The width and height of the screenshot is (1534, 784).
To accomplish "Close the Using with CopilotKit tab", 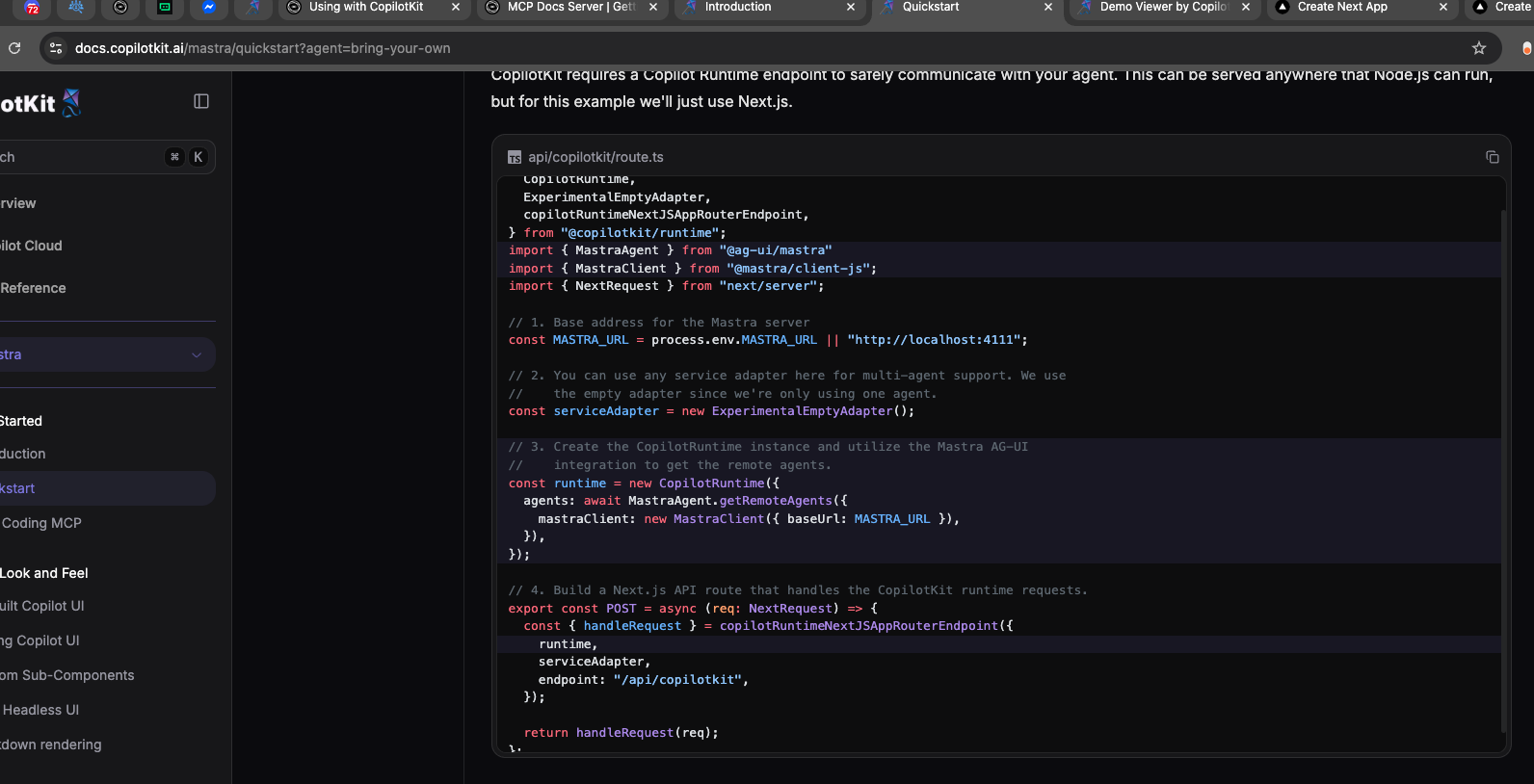I will pos(456,7).
